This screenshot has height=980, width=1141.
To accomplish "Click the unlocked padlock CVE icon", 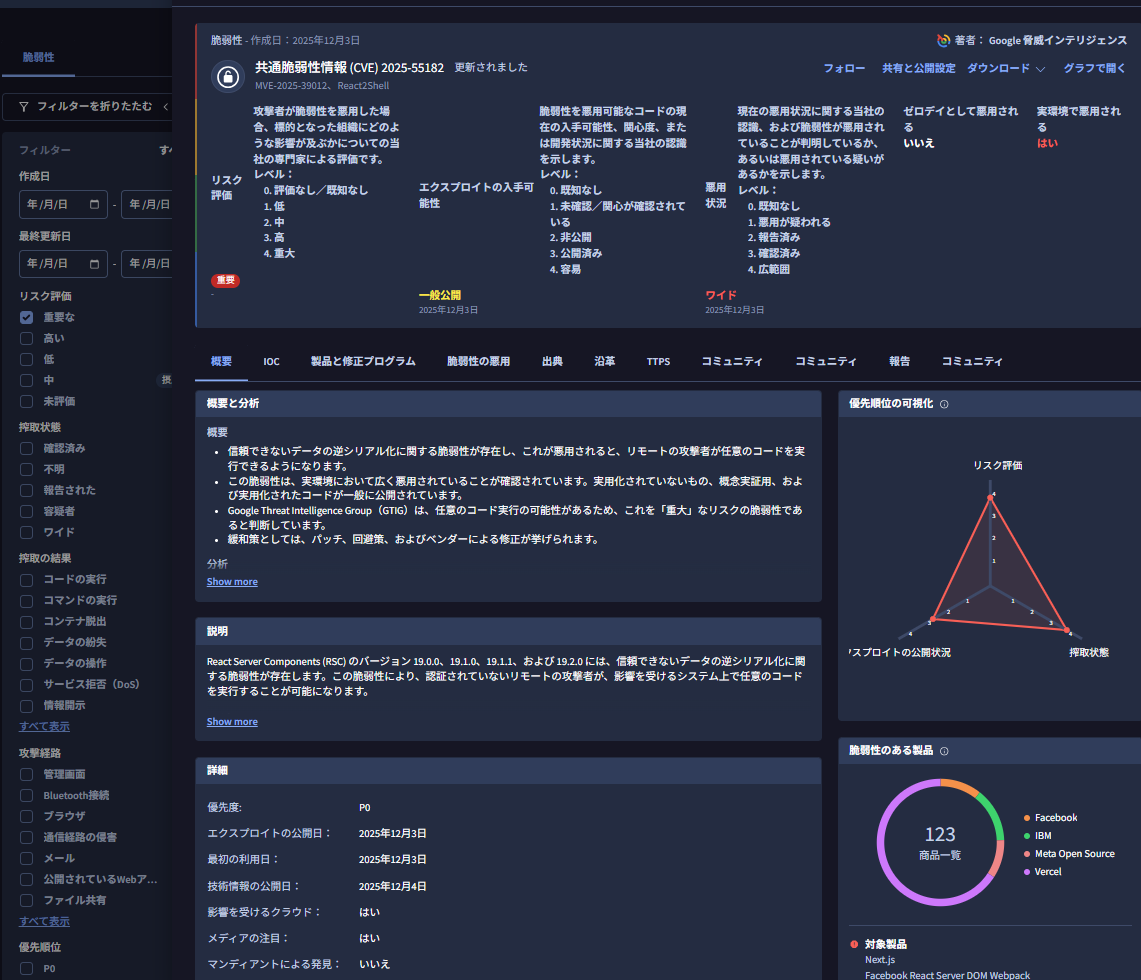I will tap(229, 77).
